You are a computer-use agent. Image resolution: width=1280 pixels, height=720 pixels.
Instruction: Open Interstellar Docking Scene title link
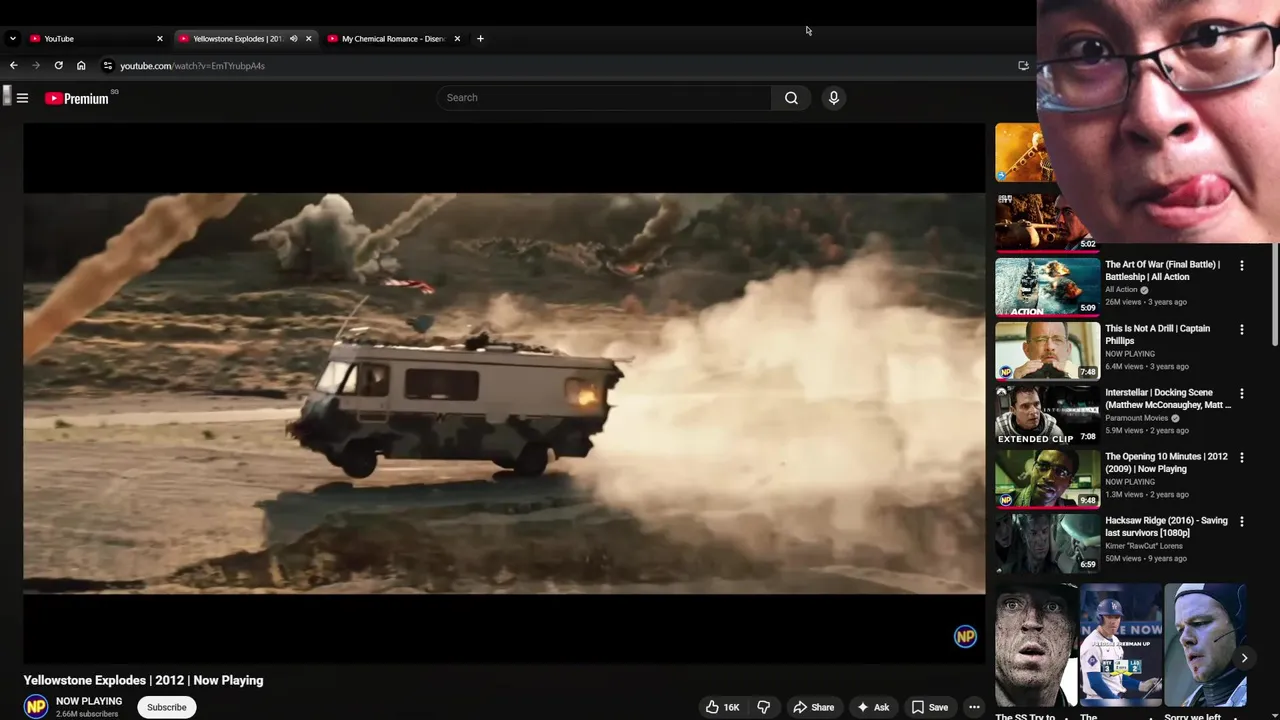1168,399
